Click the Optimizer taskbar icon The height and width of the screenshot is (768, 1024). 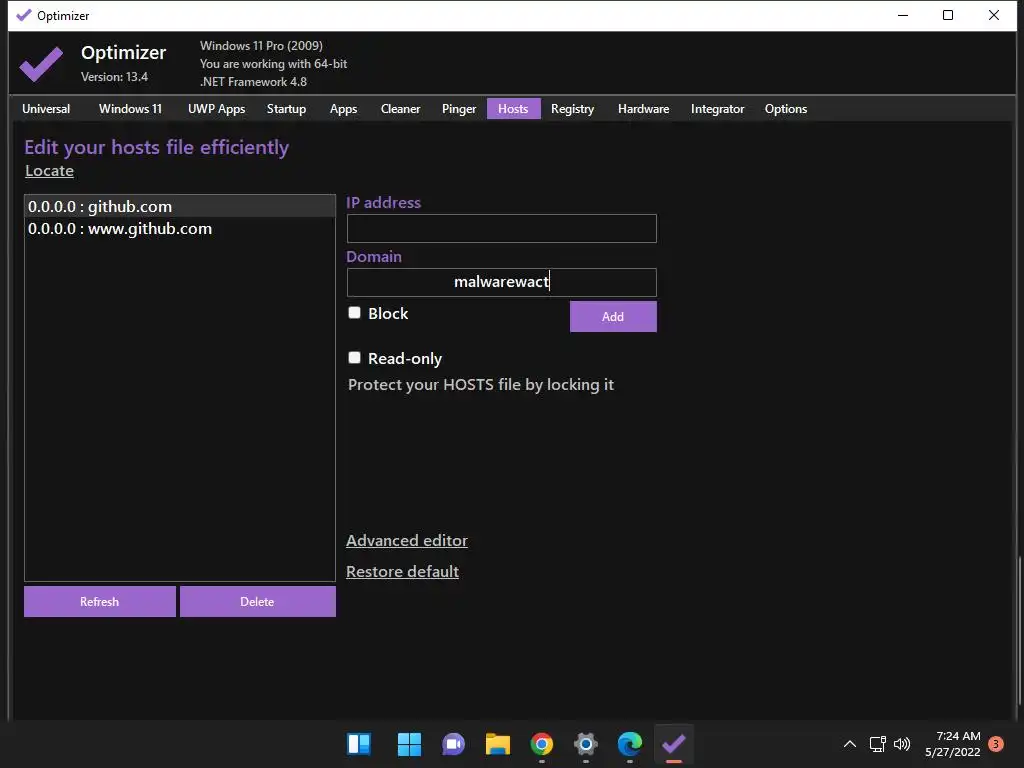pyautogui.click(x=673, y=744)
